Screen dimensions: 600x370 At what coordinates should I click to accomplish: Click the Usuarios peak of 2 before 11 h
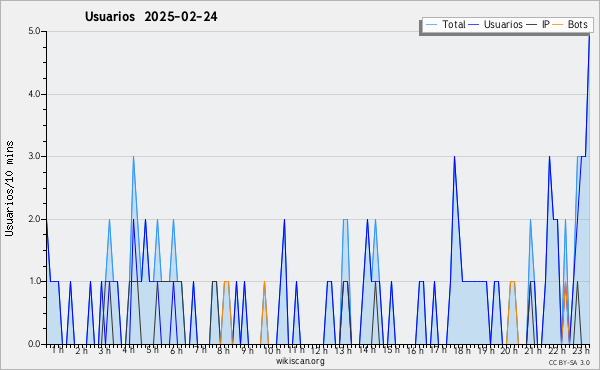tap(284, 220)
